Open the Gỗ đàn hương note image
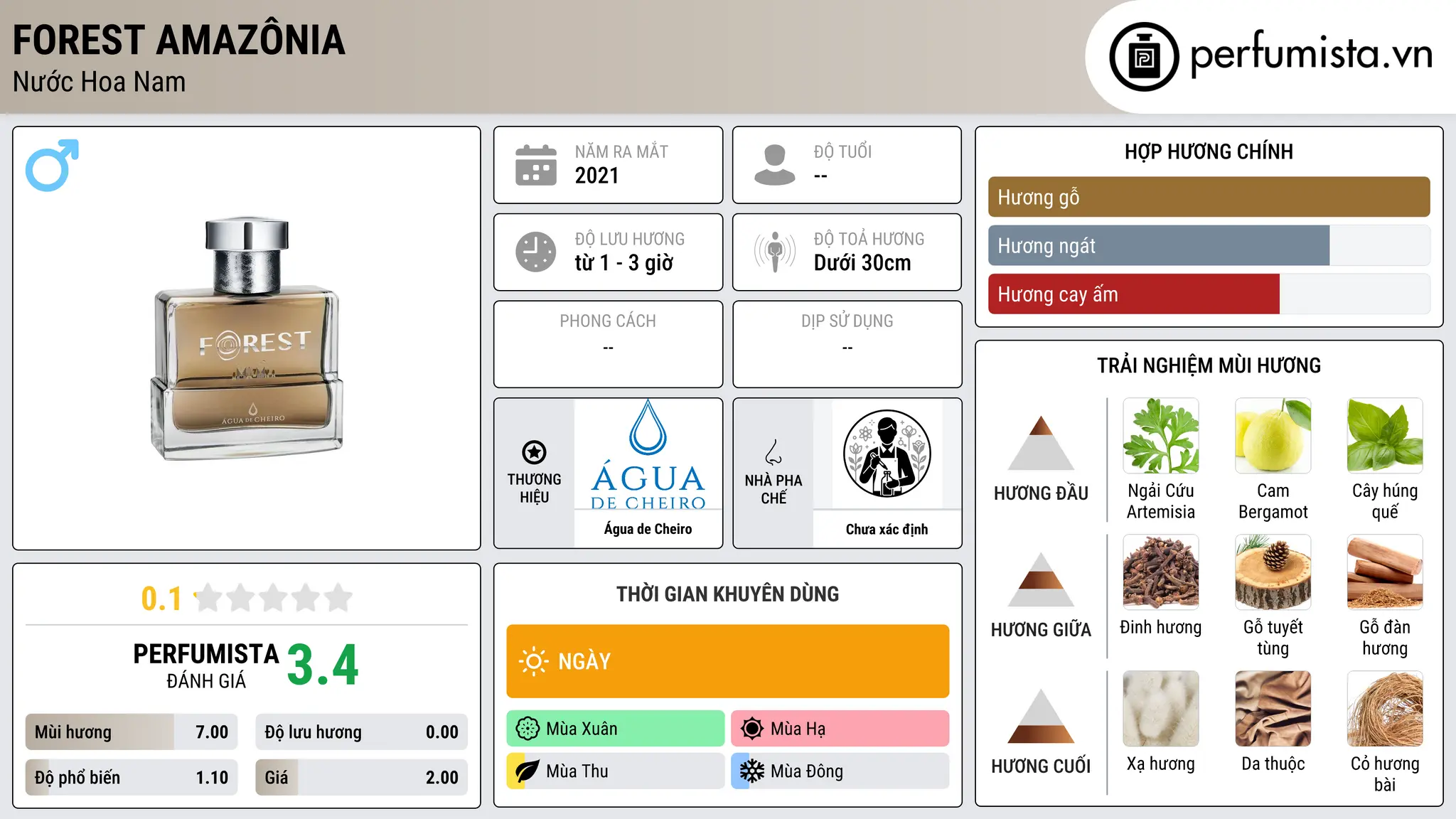 click(1385, 572)
